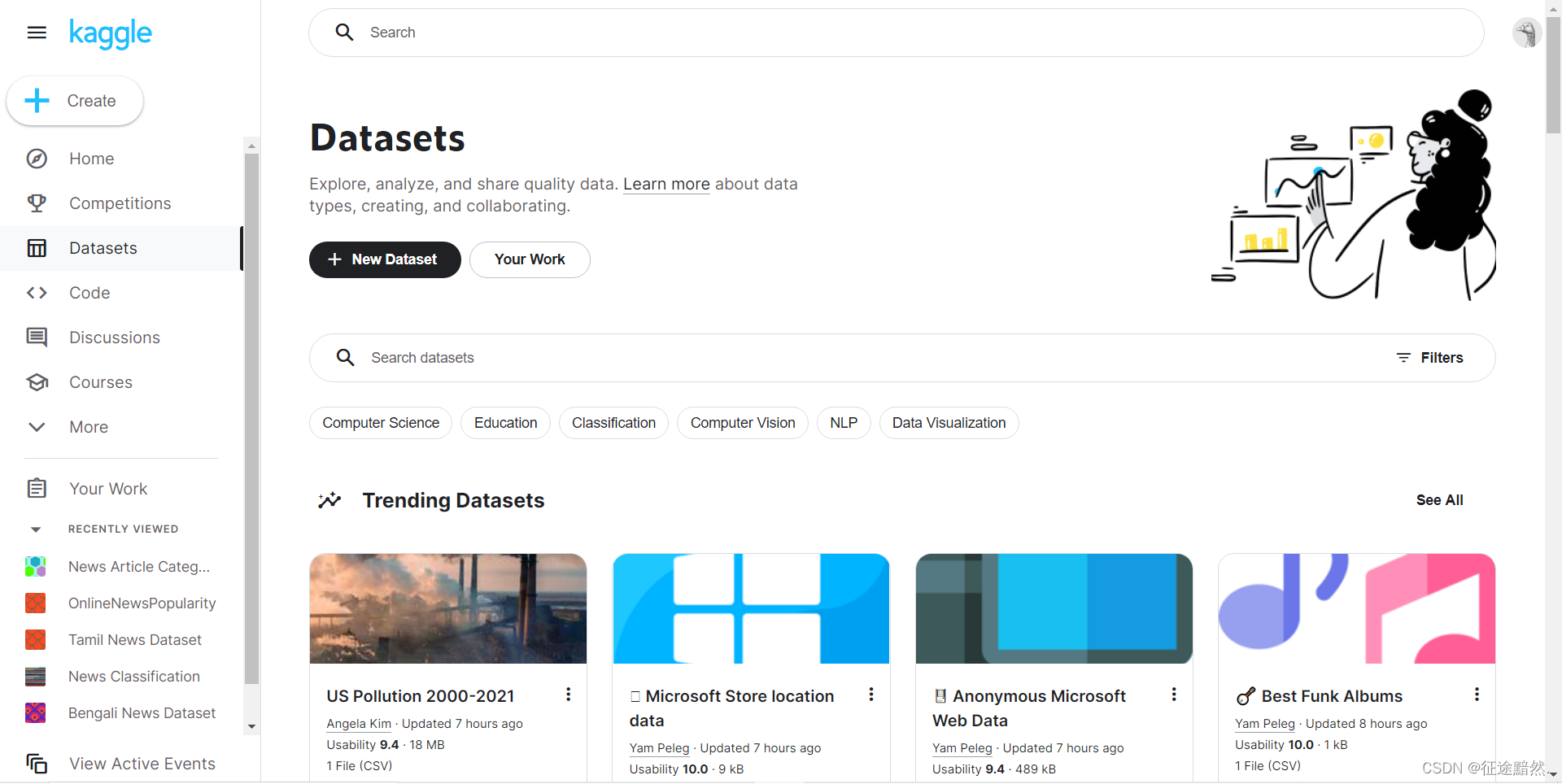Image resolution: width=1562 pixels, height=784 pixels.
Task: Click the Discussions chat icon
Action: pos(37,338)
